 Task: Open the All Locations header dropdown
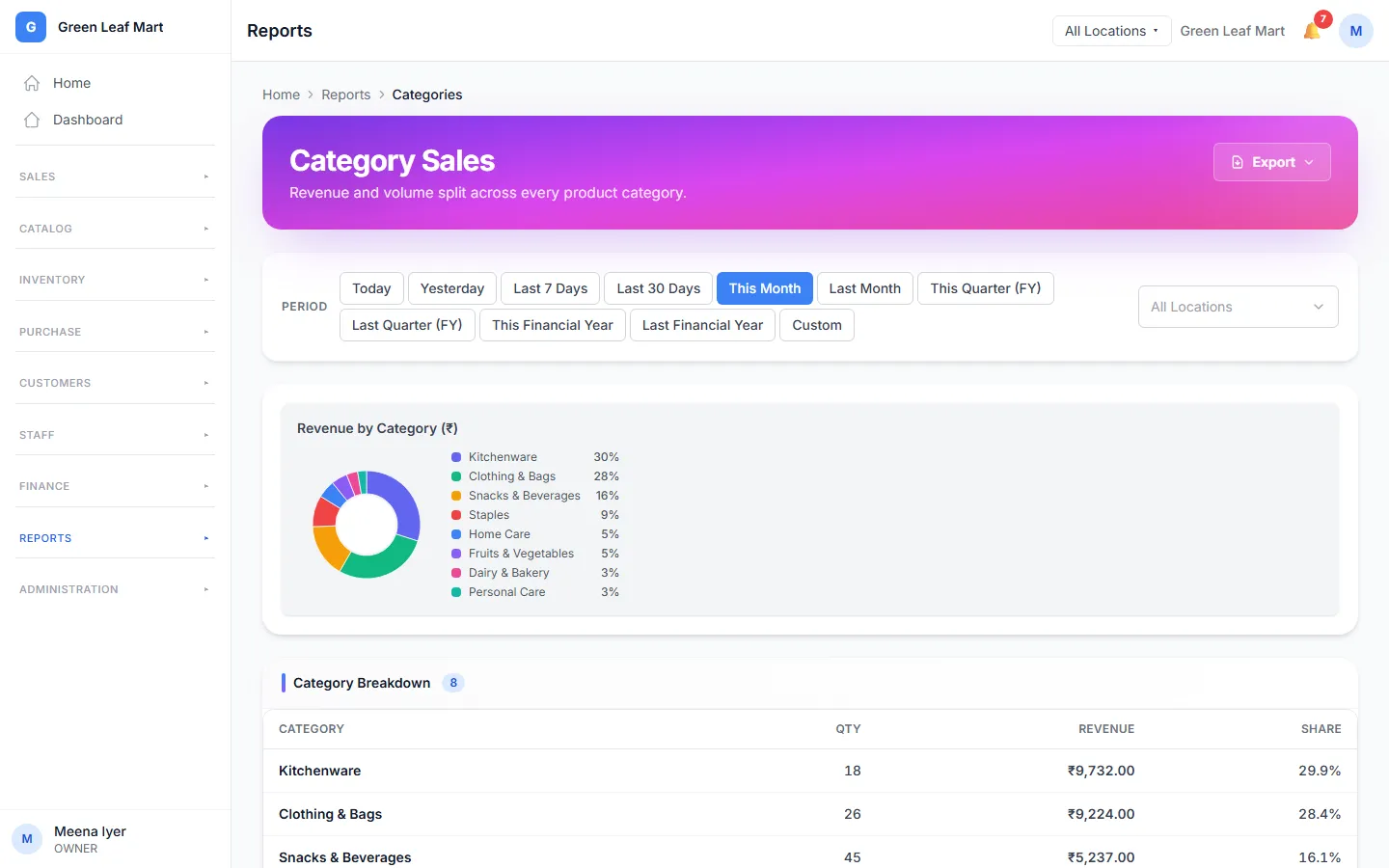tap(1111, 31)
